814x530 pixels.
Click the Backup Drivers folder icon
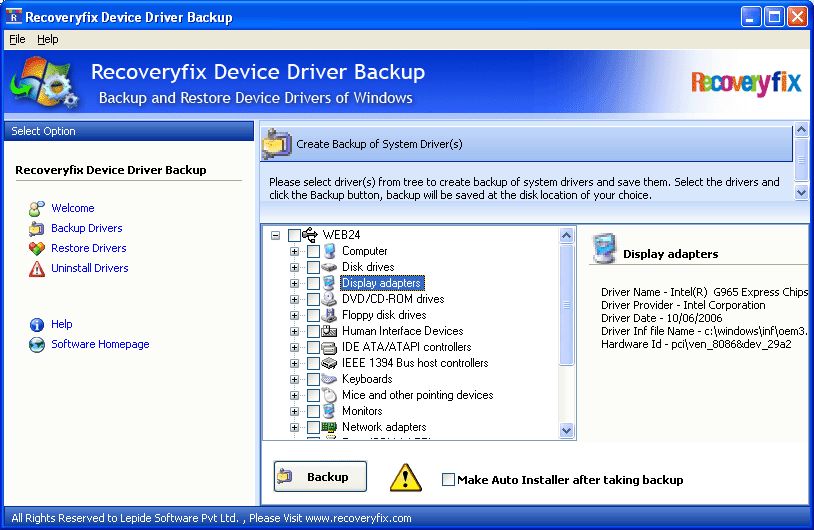37,229
